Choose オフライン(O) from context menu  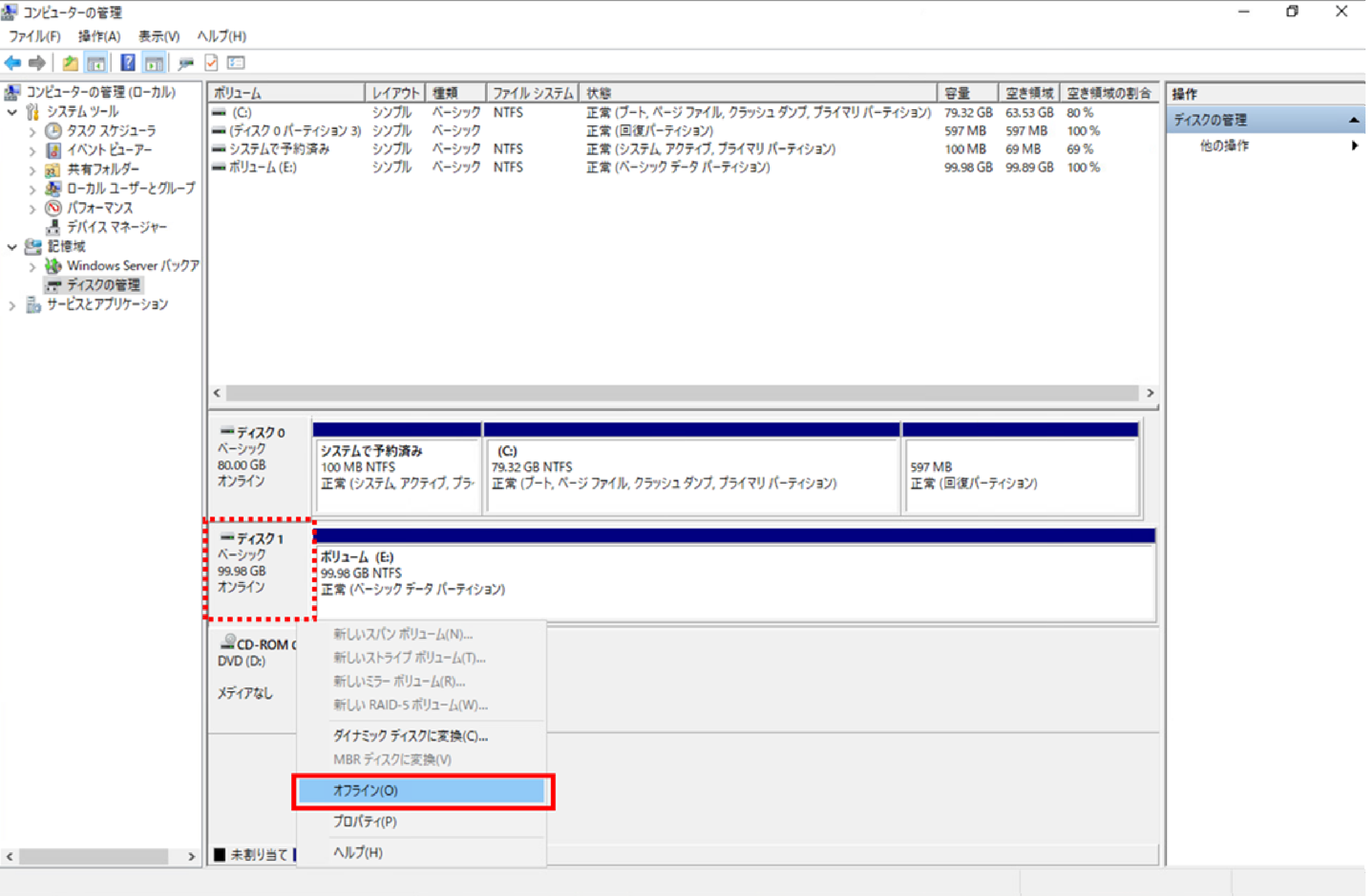(366, 791)
